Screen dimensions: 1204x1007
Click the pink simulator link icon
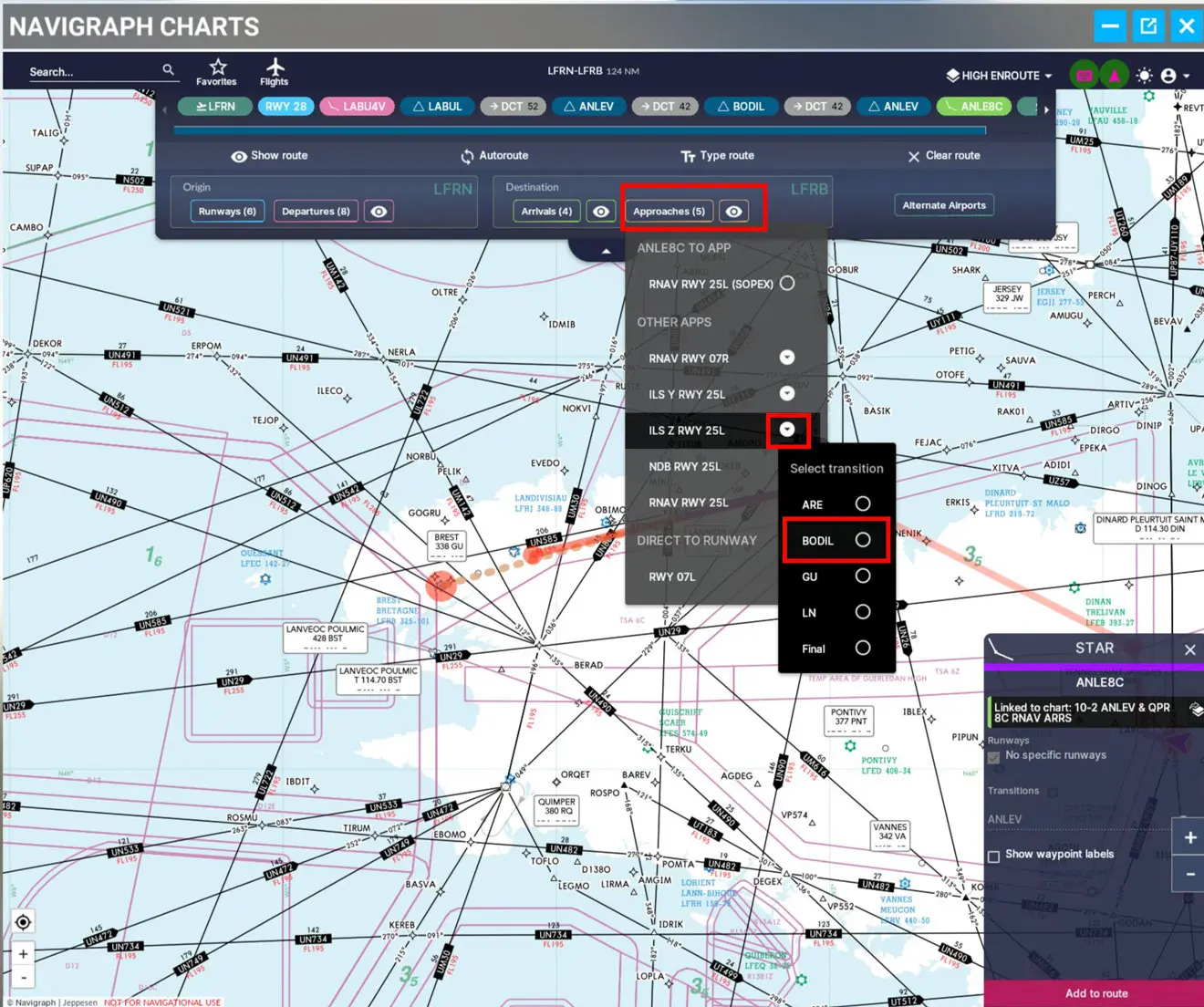pos(1084,76)
